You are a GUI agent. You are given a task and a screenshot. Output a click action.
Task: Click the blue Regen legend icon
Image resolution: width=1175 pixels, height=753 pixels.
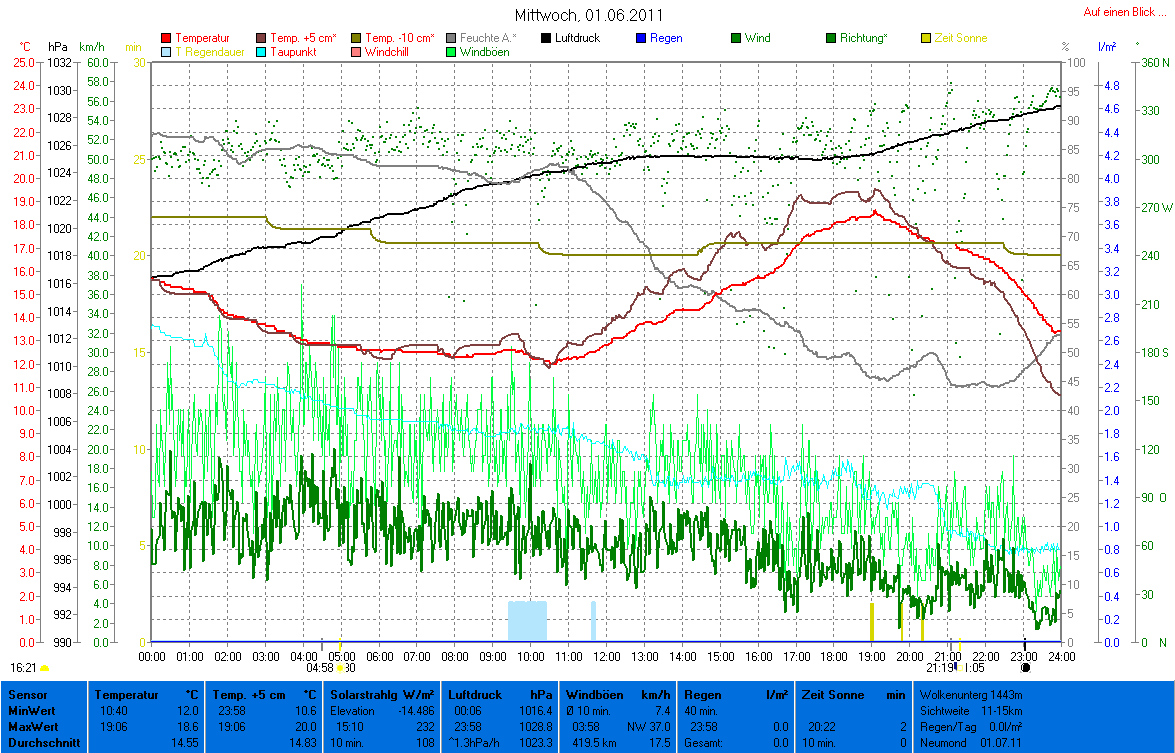point(641,38)
